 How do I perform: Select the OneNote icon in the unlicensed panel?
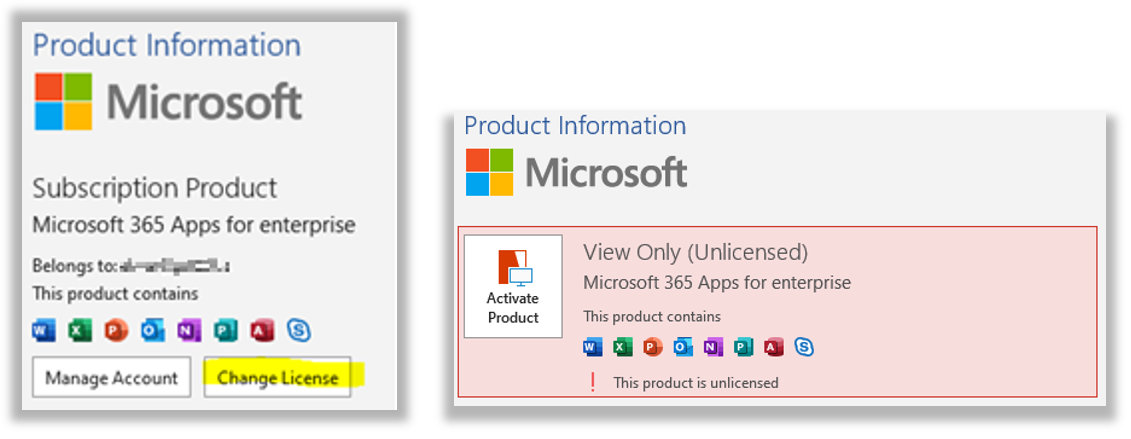pos(713,347)
